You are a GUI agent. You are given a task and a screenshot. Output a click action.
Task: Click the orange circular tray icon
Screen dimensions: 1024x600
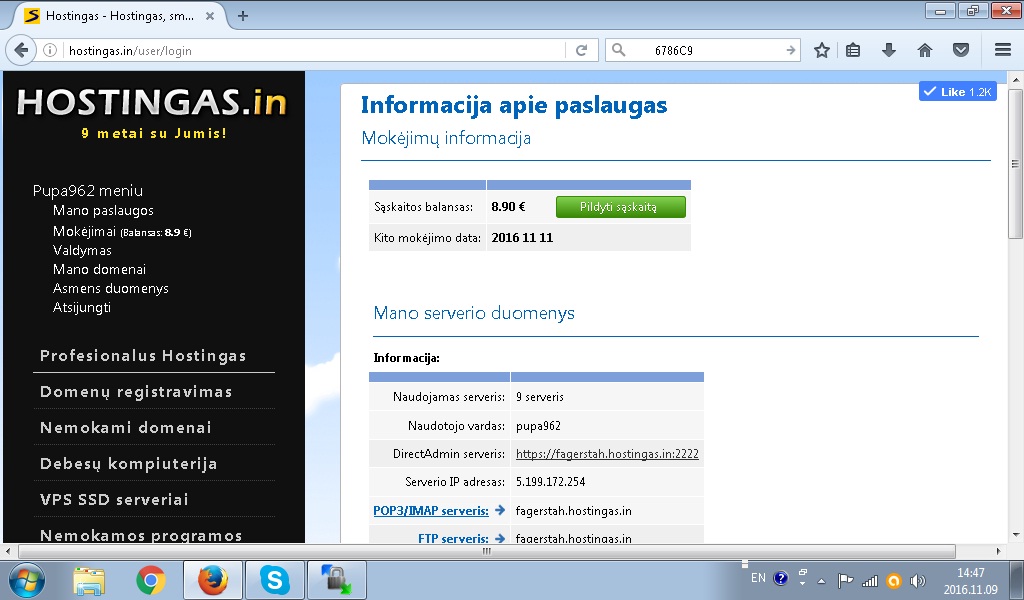click(x=893, y=580)
